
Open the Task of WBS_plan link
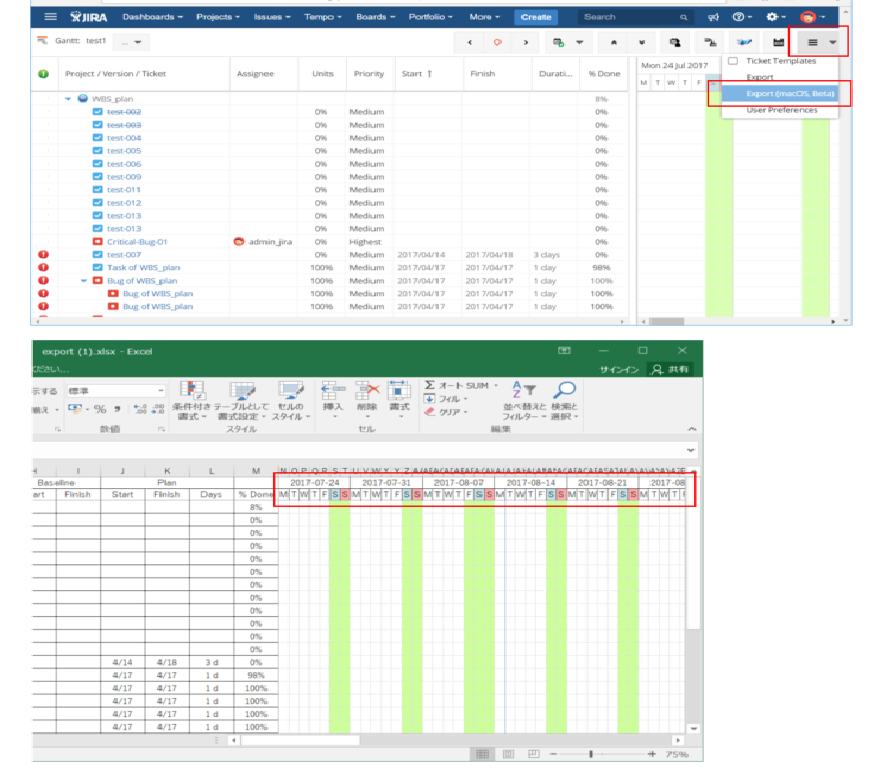click(144, 268)
